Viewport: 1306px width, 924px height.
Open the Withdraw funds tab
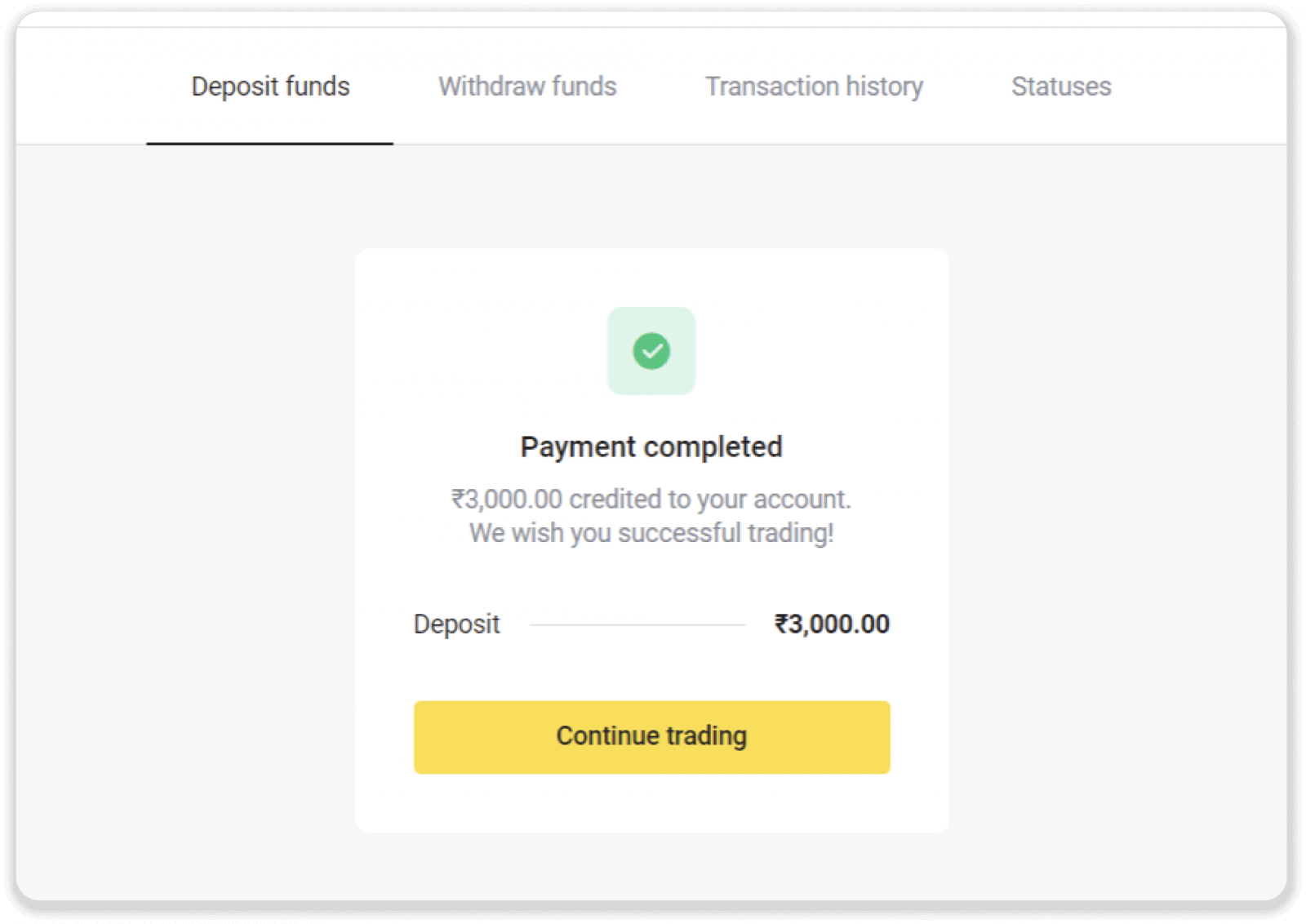pos(527,87)
